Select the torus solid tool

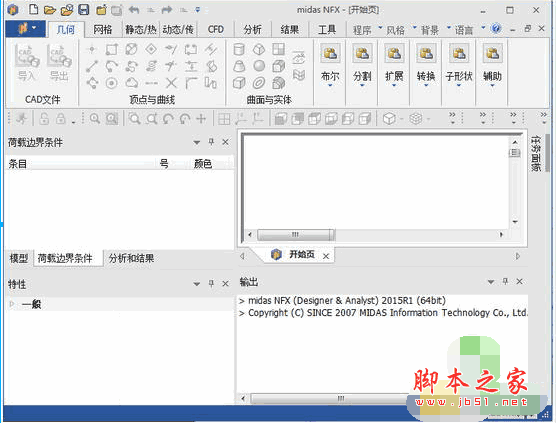pyautogui.click(x=259, y=83)
